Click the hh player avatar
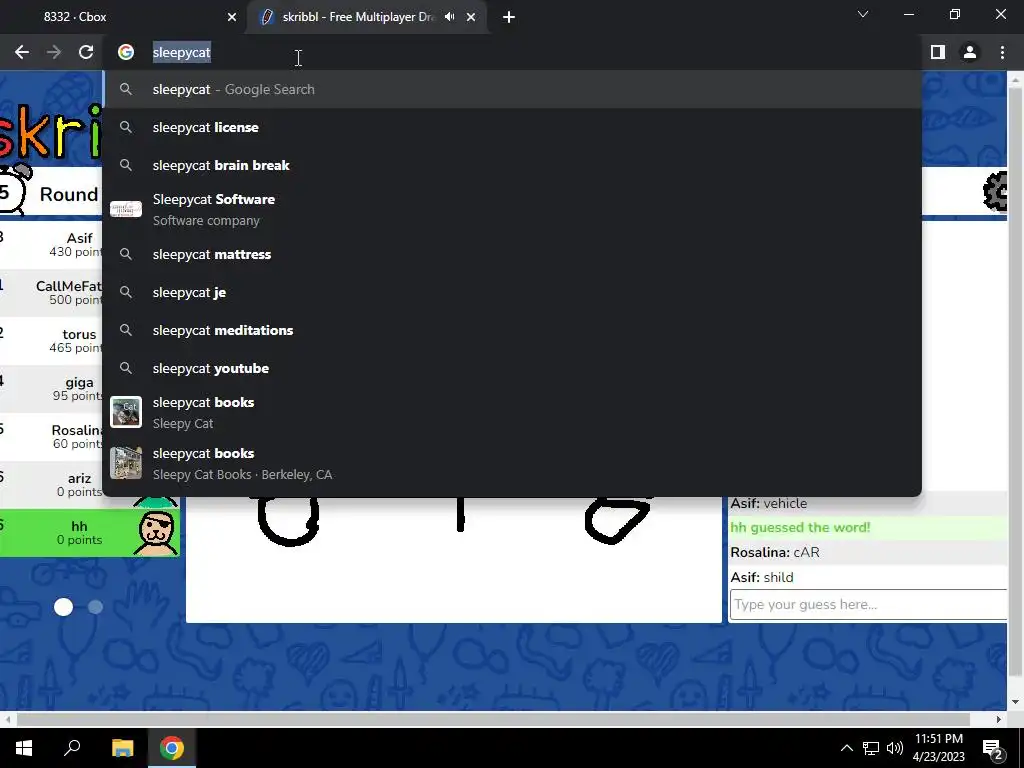1024x768 pixels. [x=155, y=532]
